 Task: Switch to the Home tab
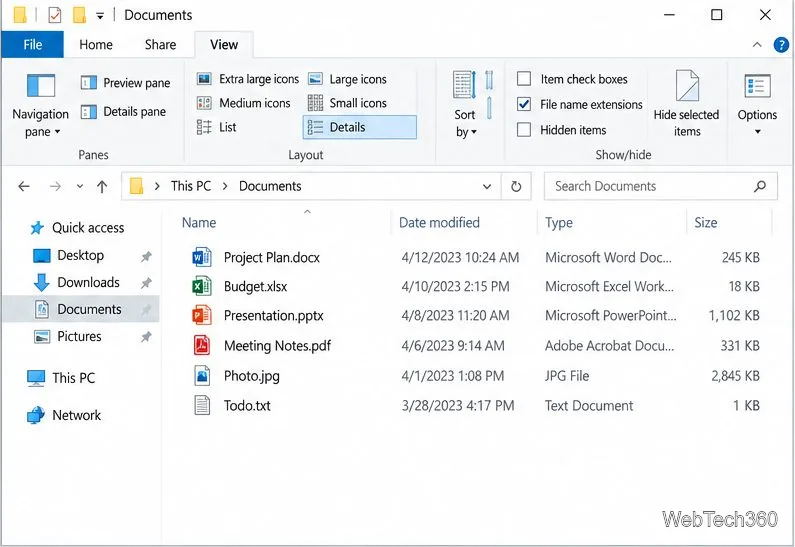click(x=96, y=45)
